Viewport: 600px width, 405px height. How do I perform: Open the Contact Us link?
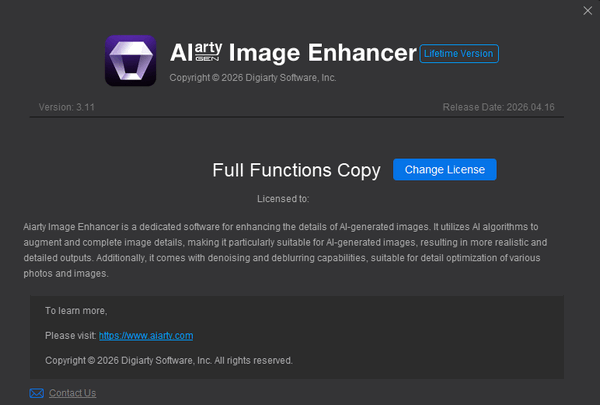72,393
